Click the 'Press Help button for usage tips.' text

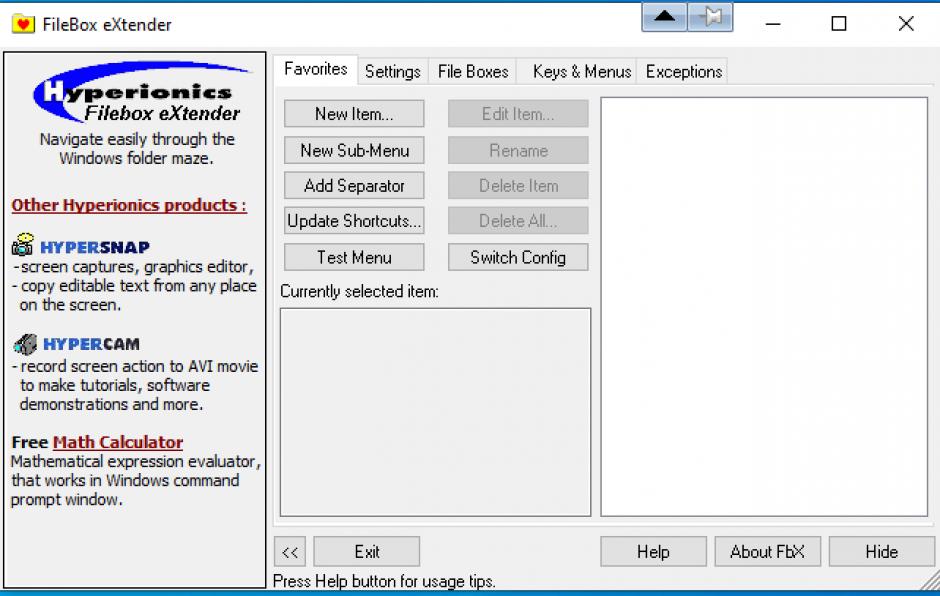tap(384, 581)
